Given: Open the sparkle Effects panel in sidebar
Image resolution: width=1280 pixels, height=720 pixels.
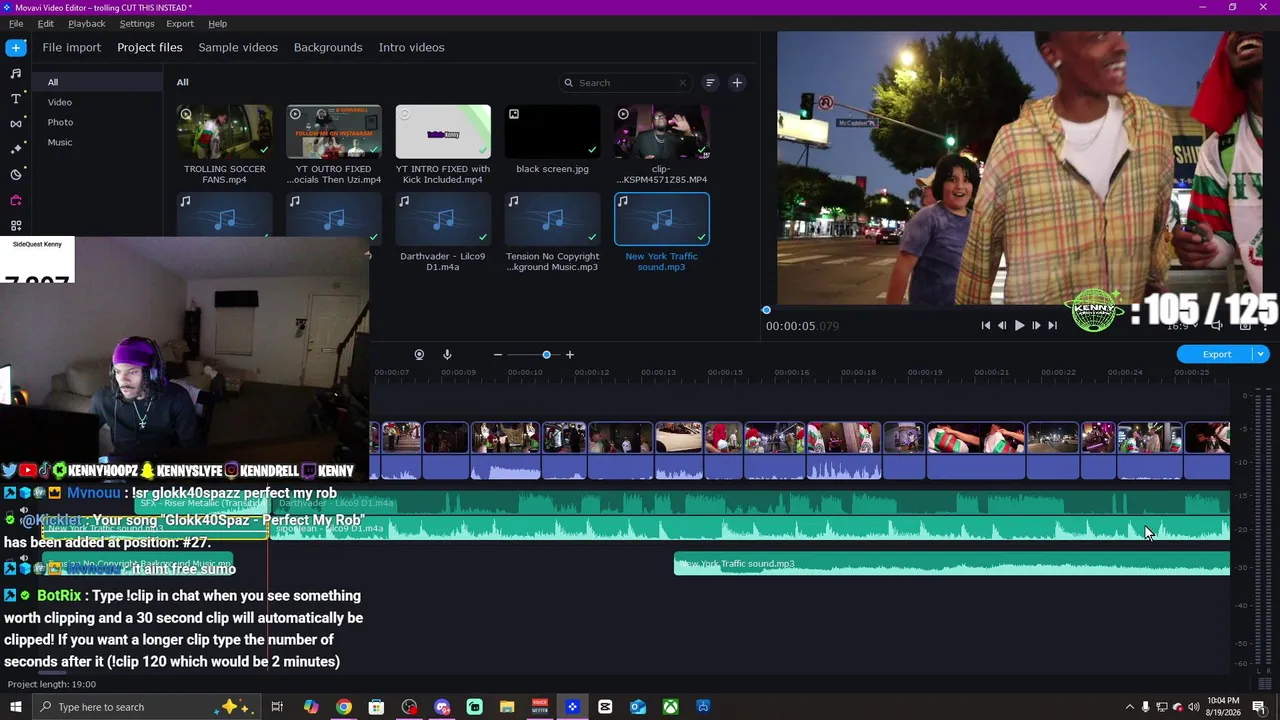Looking at the screenshot, I should tap(16, 149).
